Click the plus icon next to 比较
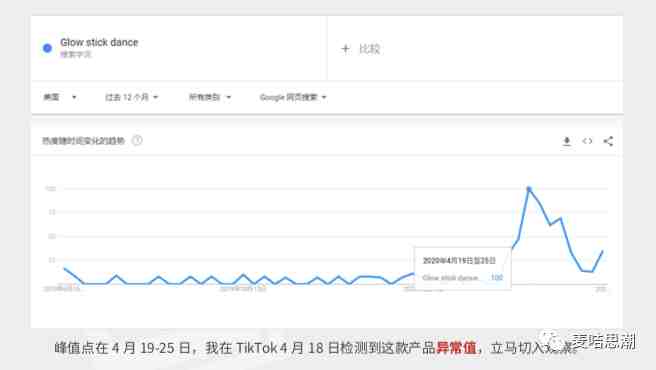 click(345, 49)
